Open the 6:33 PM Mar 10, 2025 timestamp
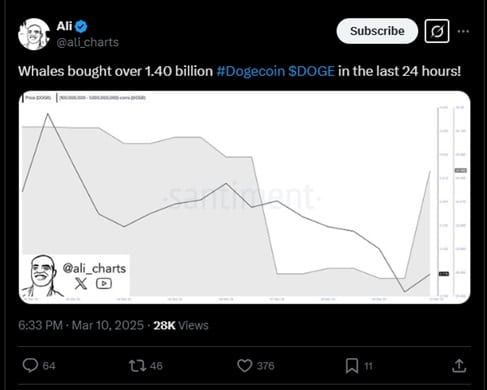Screen dimensions: 487x390 click(81, 325)
